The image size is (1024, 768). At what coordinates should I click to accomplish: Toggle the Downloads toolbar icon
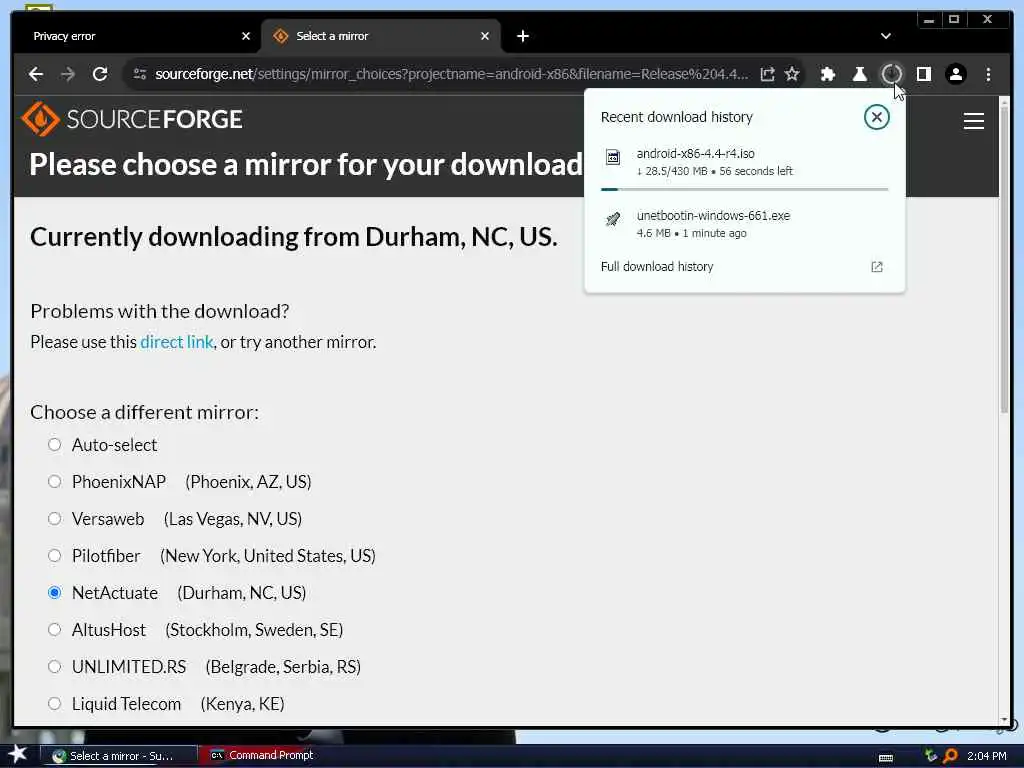point(891,74)
